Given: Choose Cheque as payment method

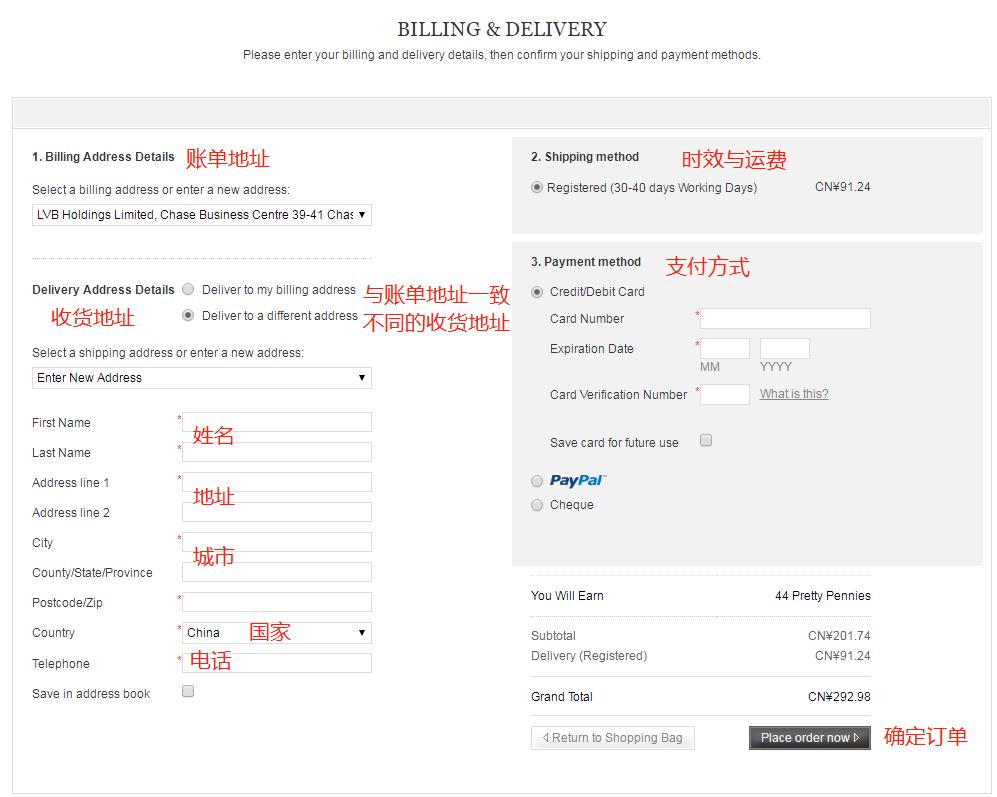Looking at the screenshot, I should [538, 505].
